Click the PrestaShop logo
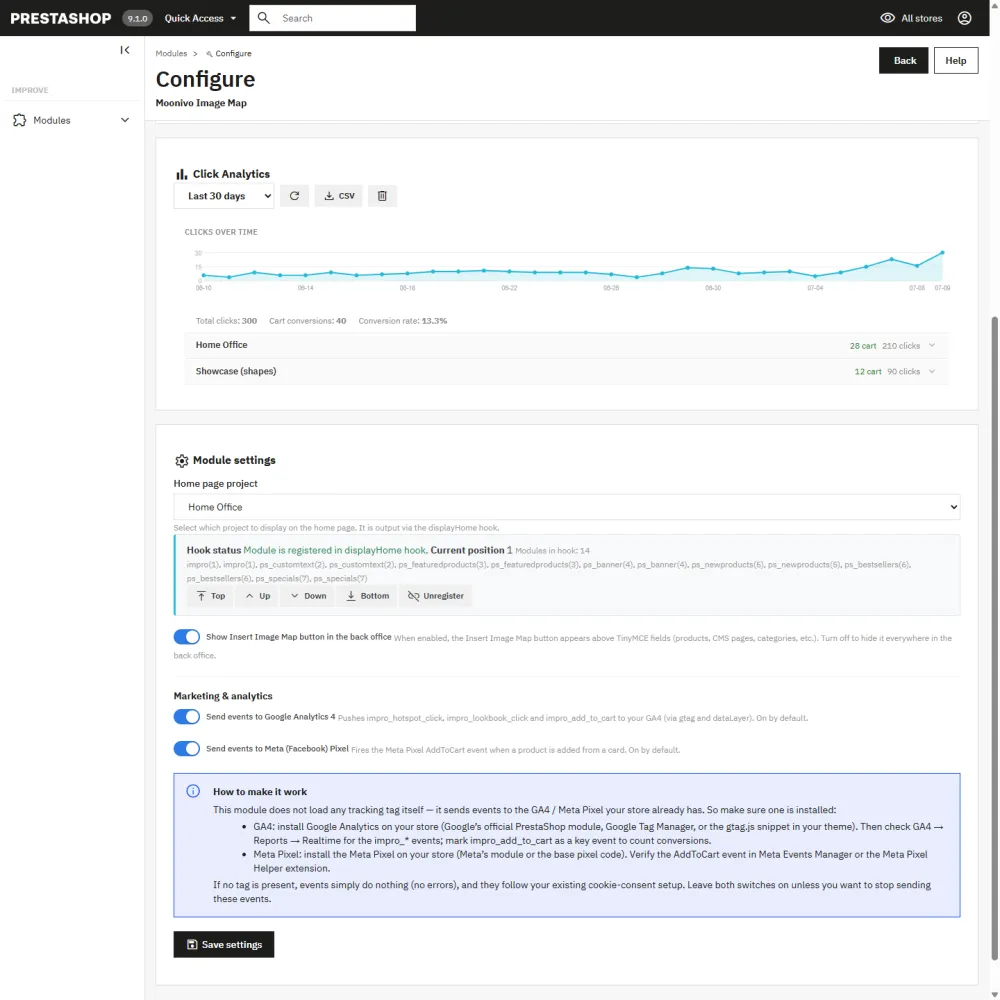The height and width of the screenshot is (1000, 1000). (x=61, y=18)
